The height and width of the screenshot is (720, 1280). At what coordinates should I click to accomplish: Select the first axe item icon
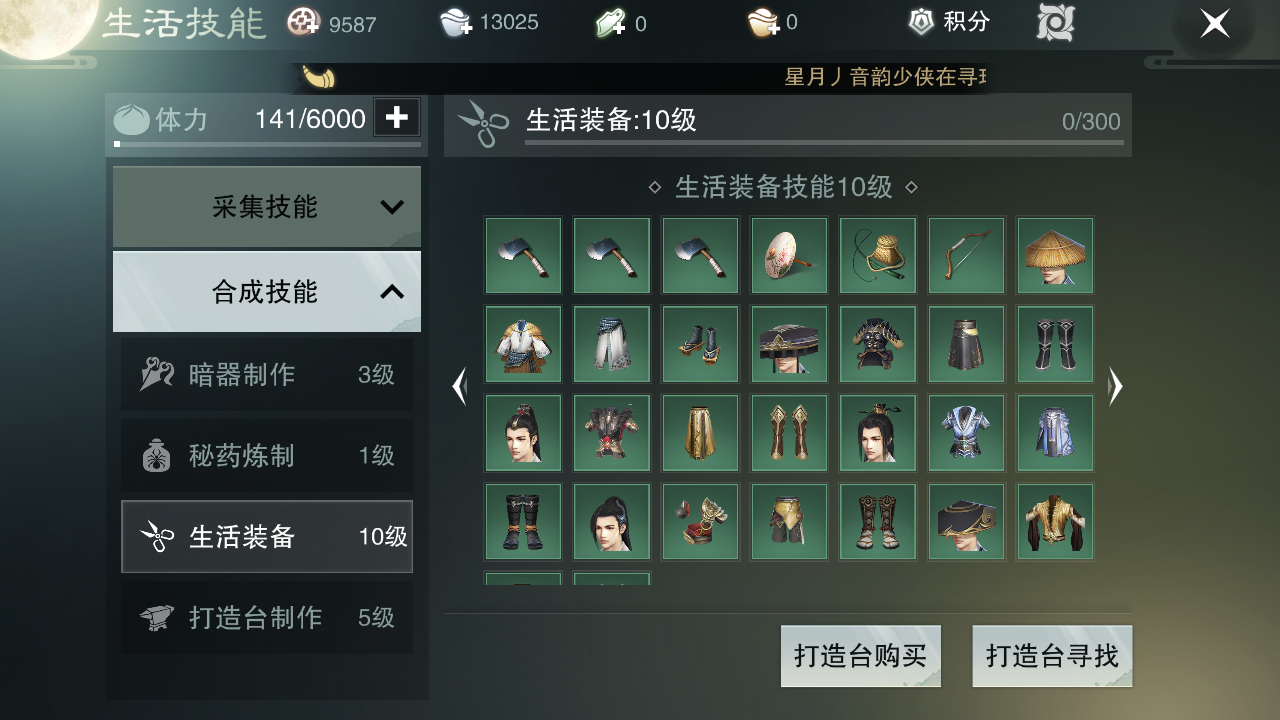523,255
